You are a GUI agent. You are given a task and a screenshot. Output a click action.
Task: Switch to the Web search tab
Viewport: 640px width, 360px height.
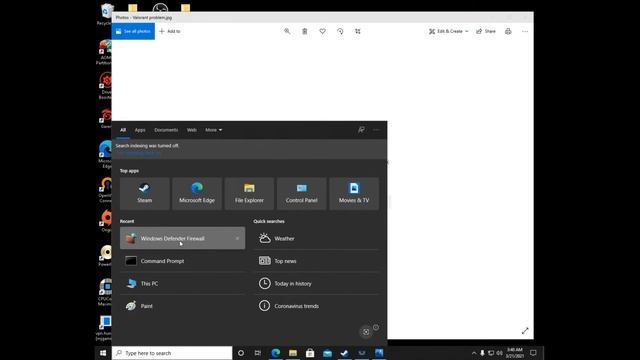pos(191,130)
